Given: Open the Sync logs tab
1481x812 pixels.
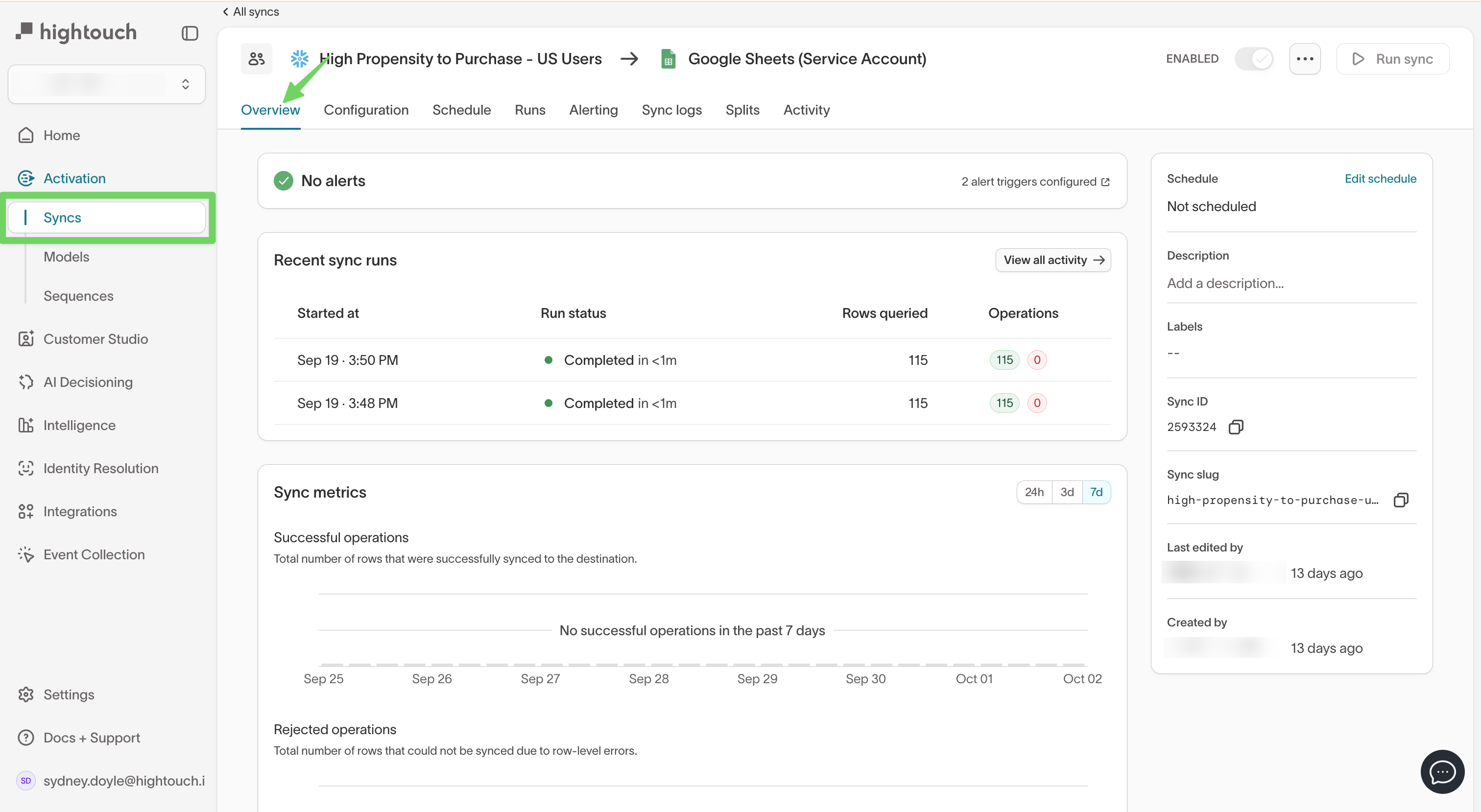Looking at the screenshot, I should (x=671, y=110).
